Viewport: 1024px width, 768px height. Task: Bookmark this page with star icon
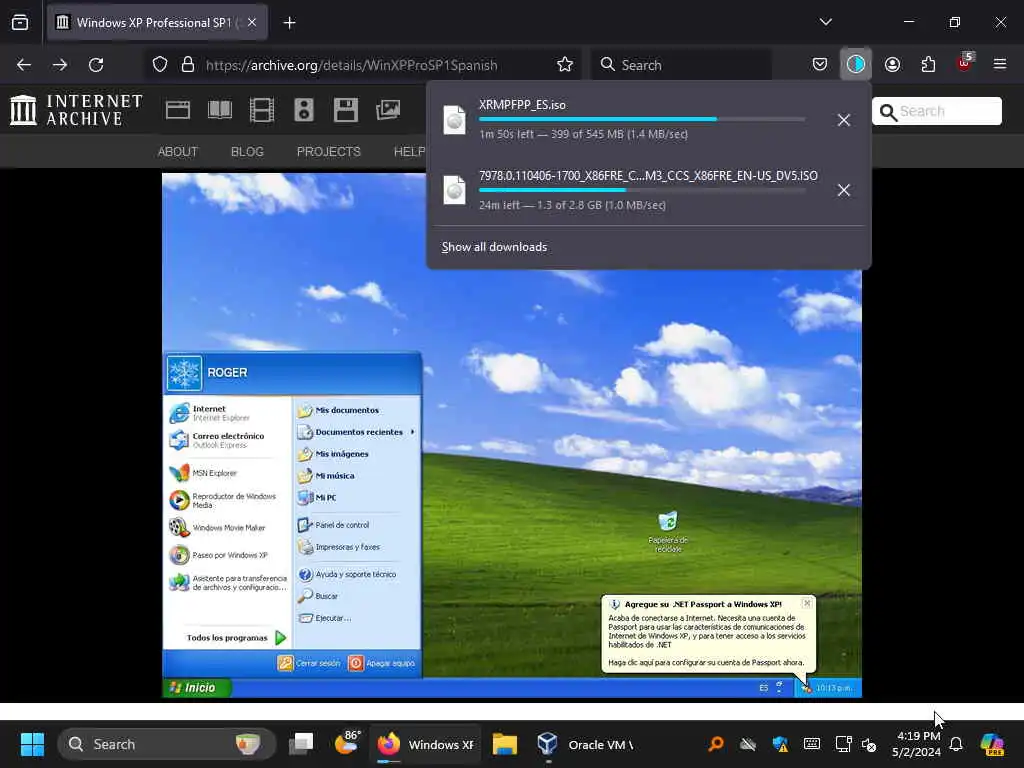coord(565,65)
